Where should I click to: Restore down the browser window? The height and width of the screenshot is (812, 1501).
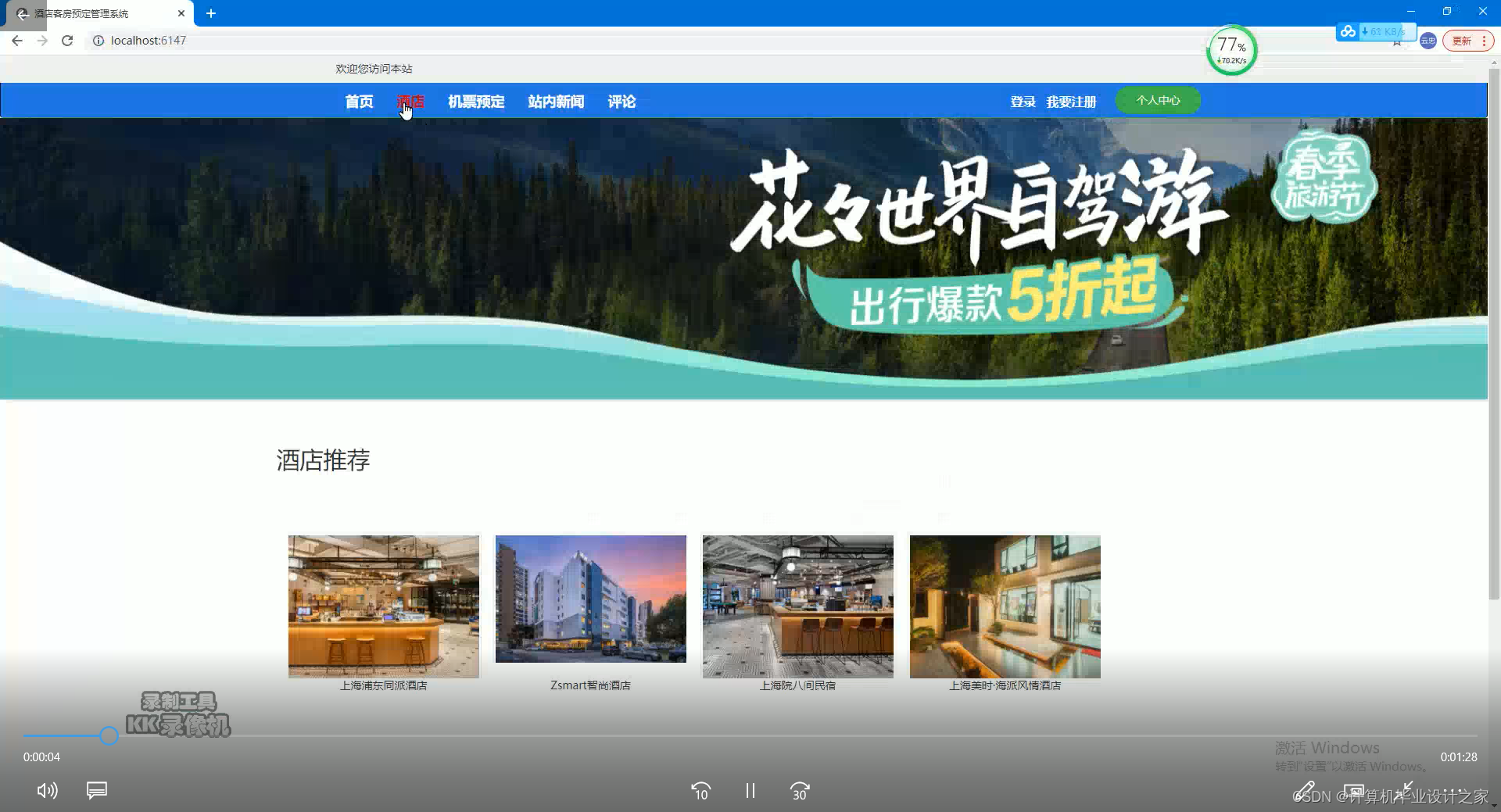click(x=1447, y=12)
